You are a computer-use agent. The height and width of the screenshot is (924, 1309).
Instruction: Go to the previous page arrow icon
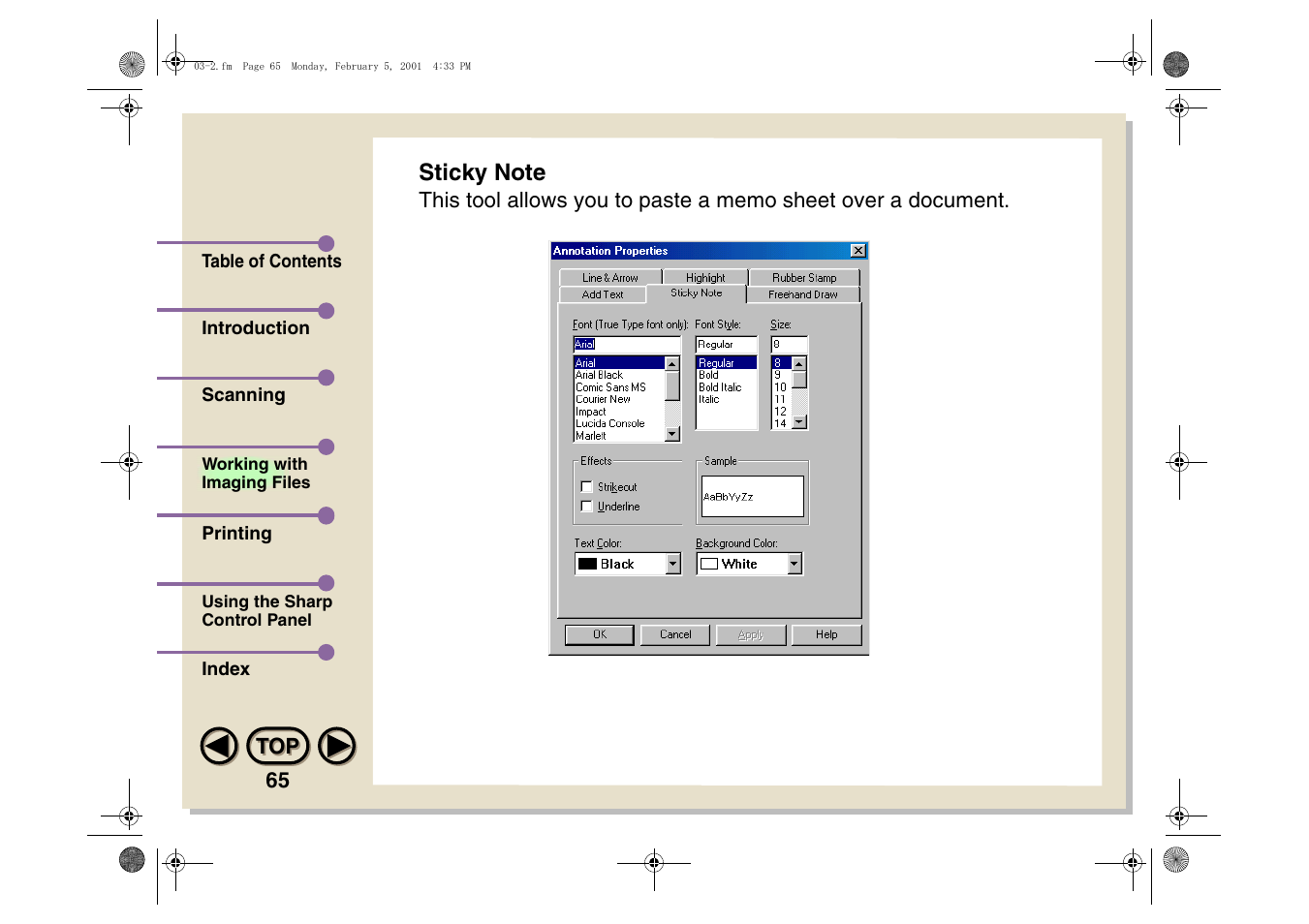coord(219,746)
